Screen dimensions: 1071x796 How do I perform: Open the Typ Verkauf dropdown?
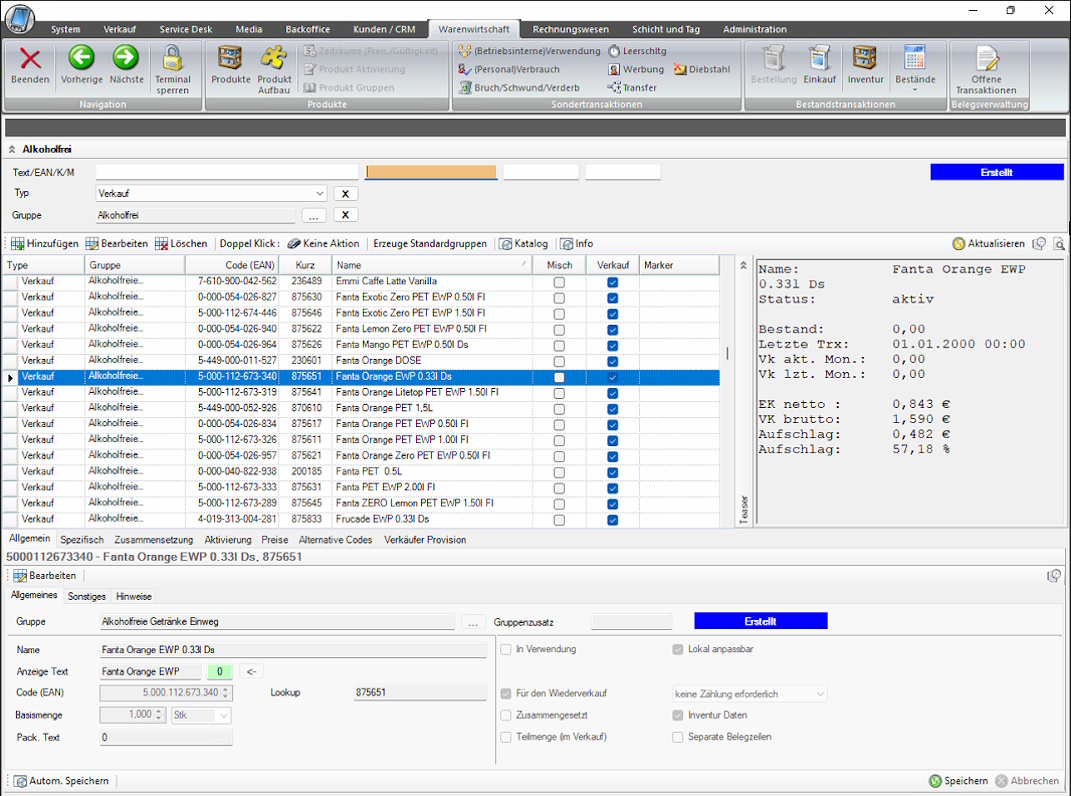click(319, 194)
